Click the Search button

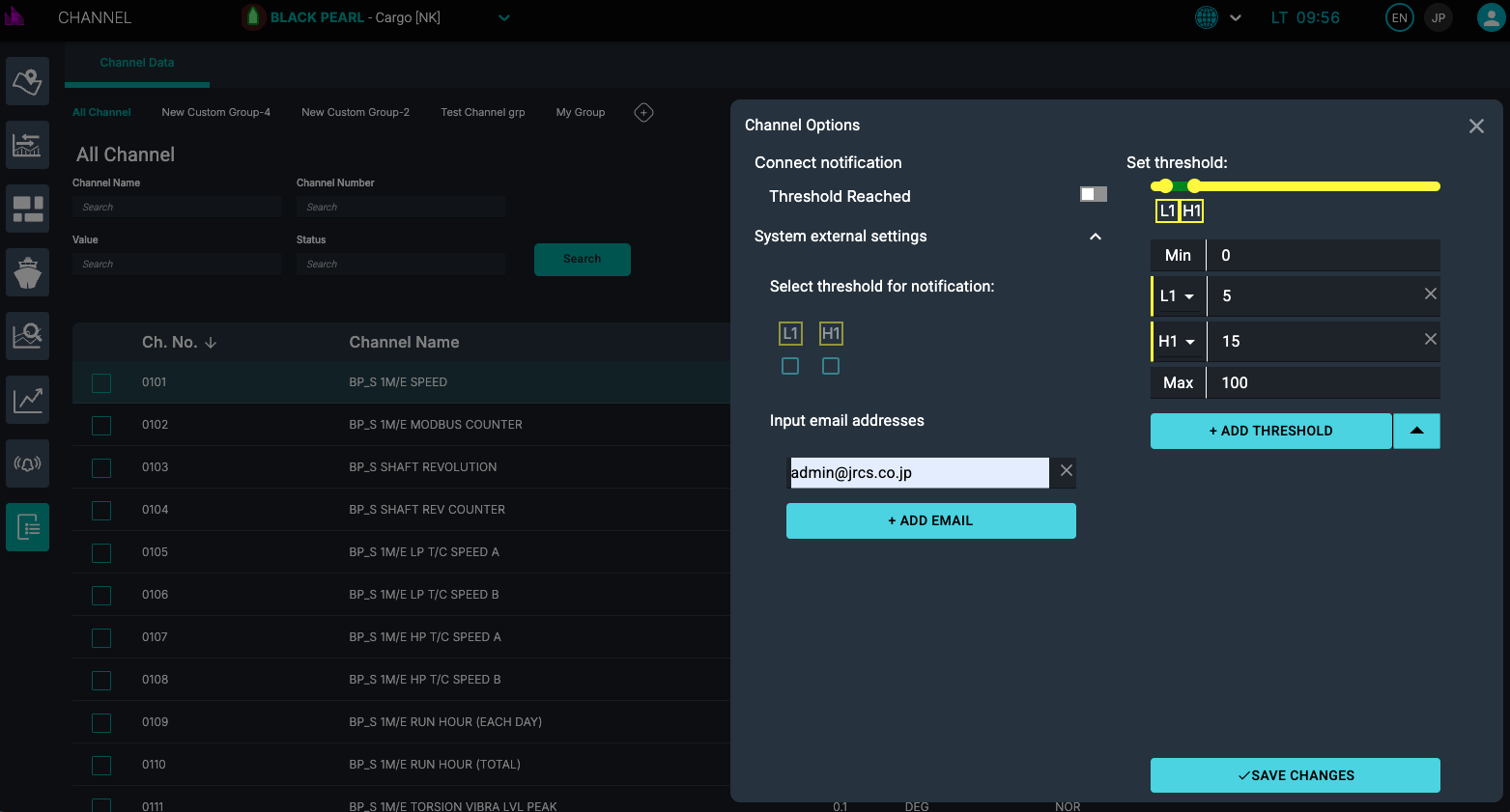point(583,260)
